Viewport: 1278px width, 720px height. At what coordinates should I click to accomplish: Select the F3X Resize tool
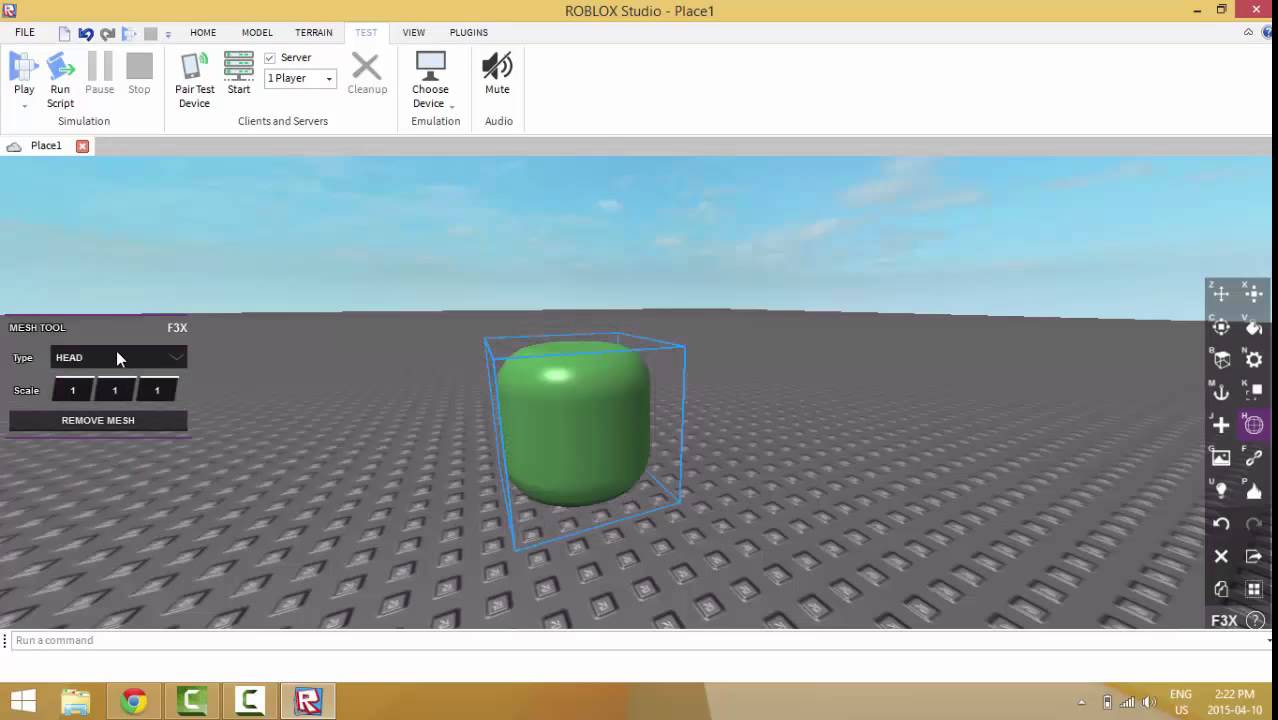coord(1254,294)
